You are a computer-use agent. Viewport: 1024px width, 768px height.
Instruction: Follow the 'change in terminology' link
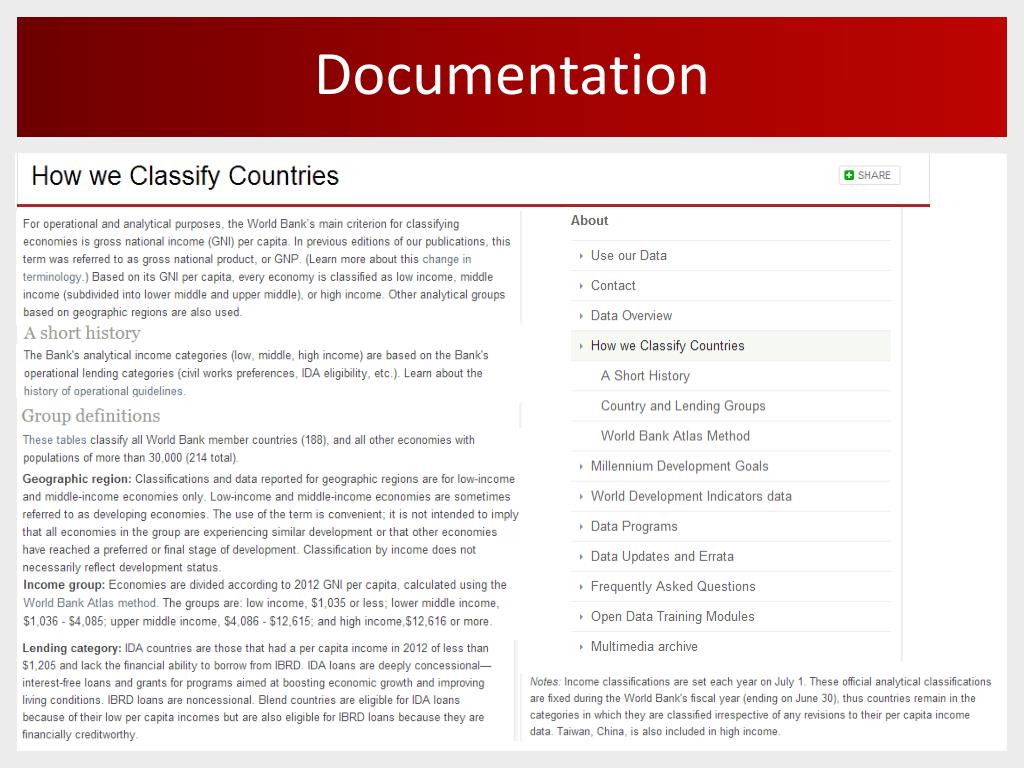(x=446, y=259)
